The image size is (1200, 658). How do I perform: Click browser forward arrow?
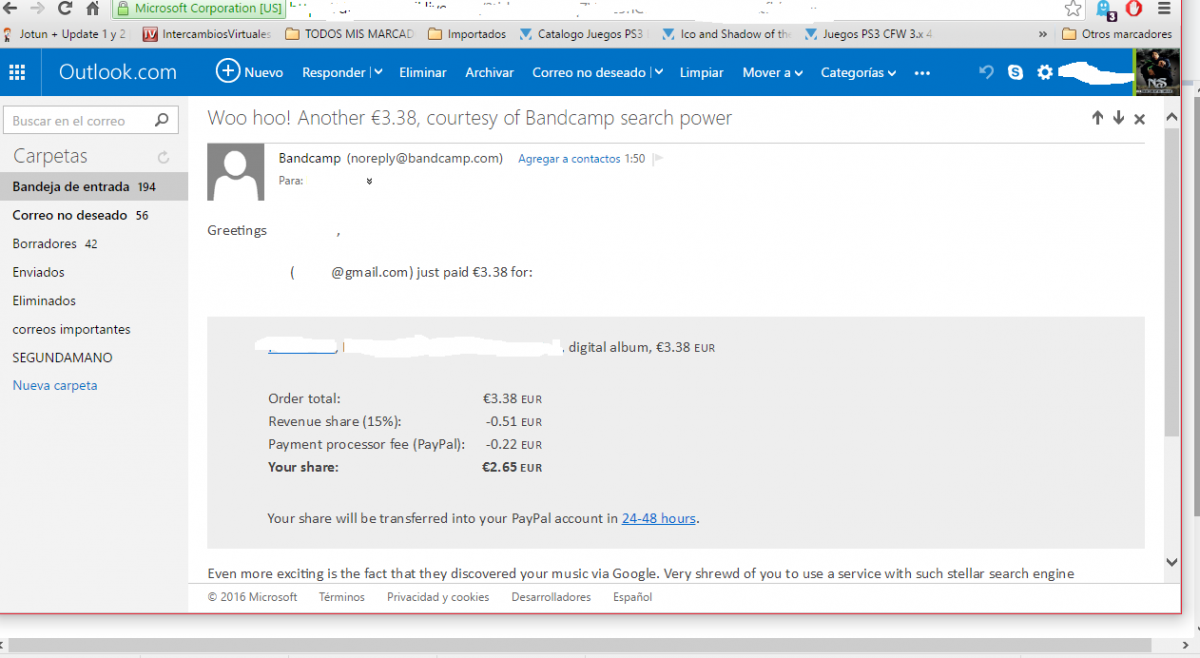38,9
